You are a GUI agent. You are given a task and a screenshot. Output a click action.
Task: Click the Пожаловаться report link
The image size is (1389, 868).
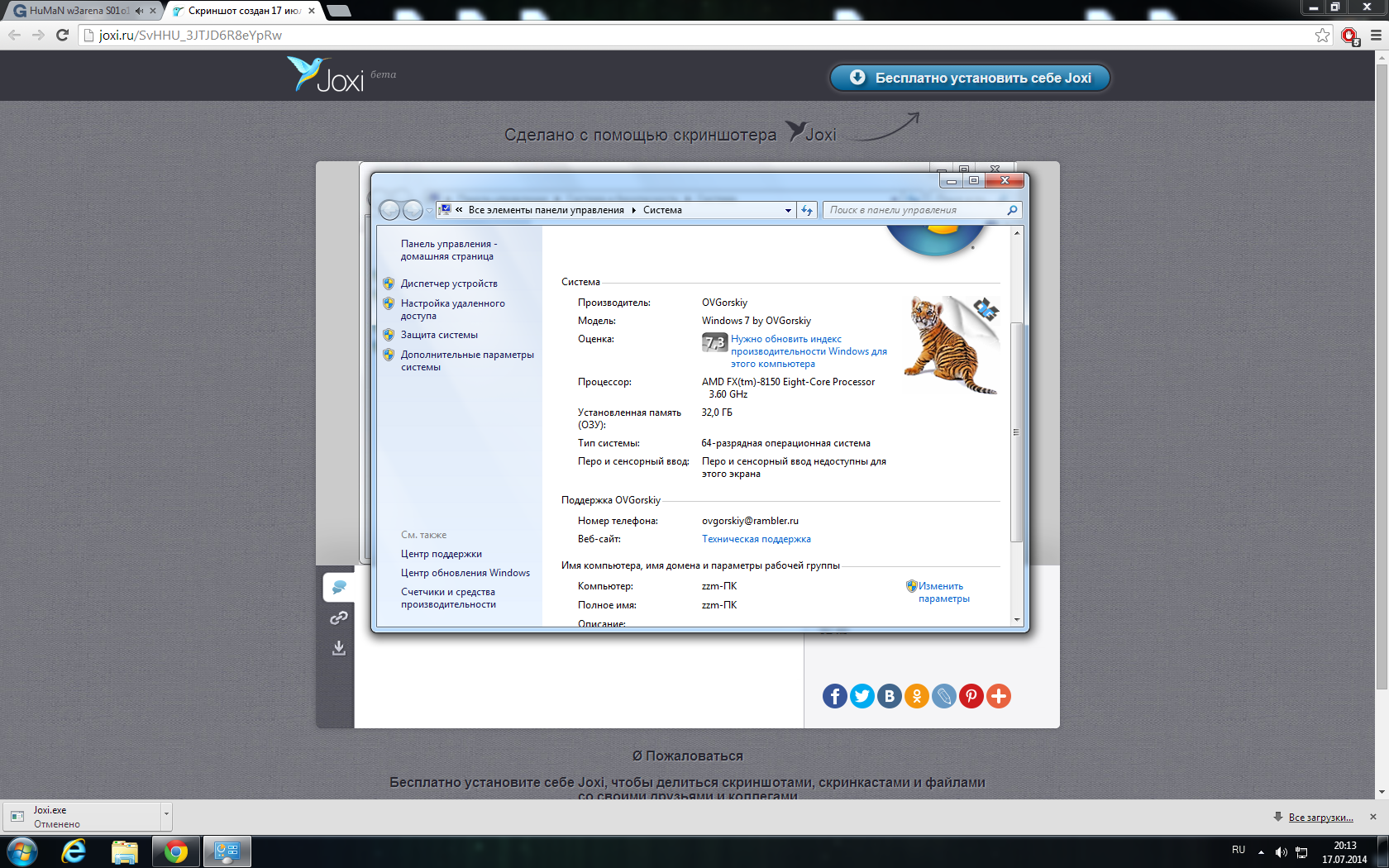(688, 756)
